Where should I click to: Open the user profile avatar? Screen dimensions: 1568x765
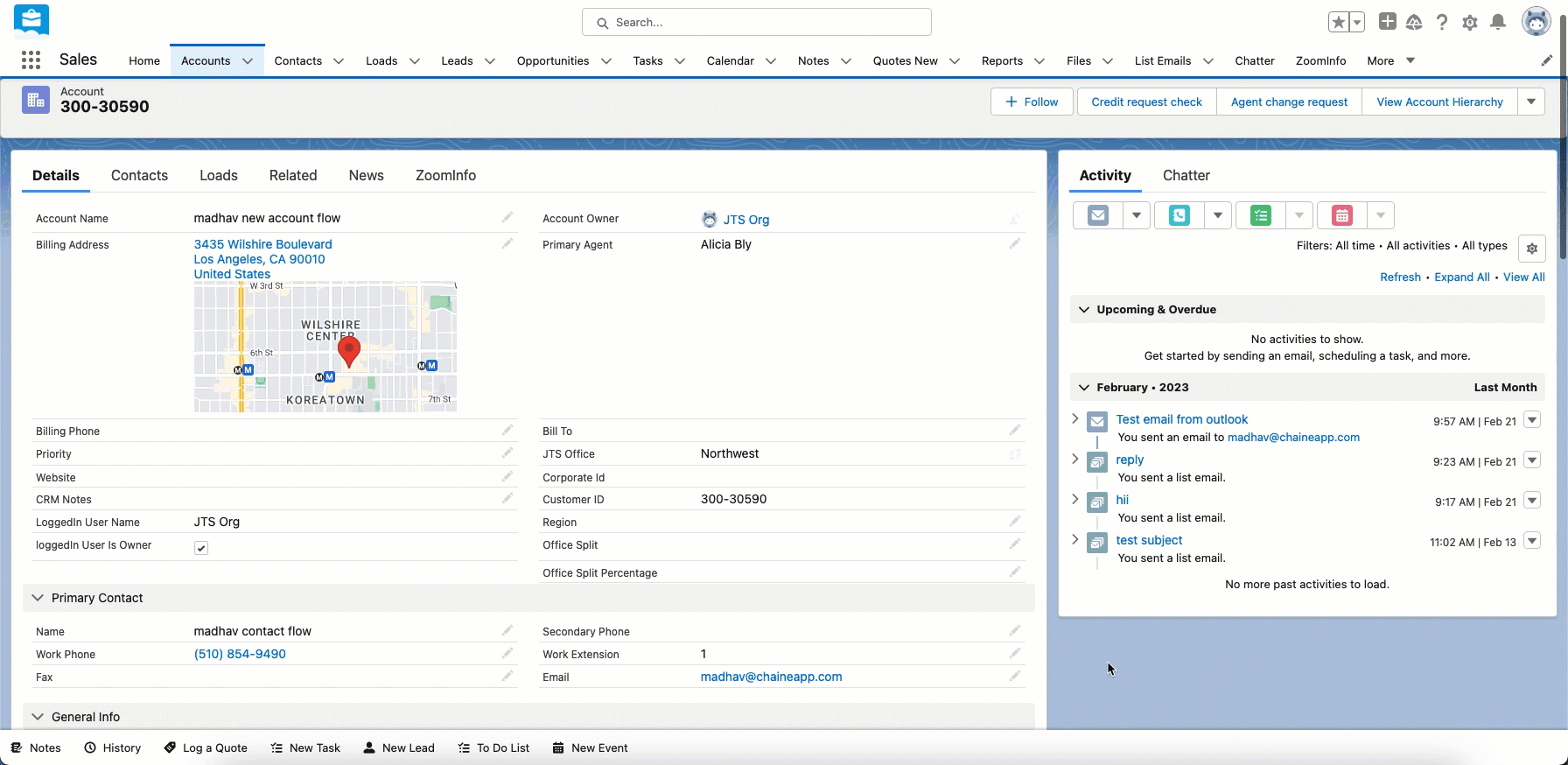(1536, 22)
